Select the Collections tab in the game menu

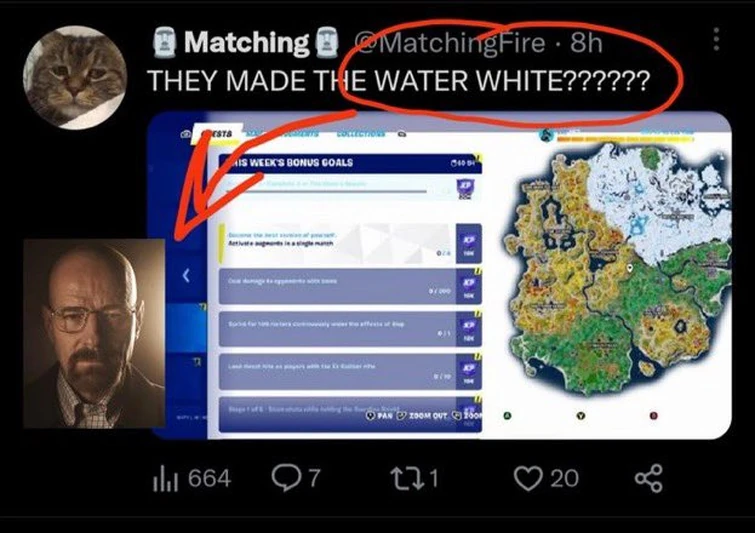tap(361, 133)
